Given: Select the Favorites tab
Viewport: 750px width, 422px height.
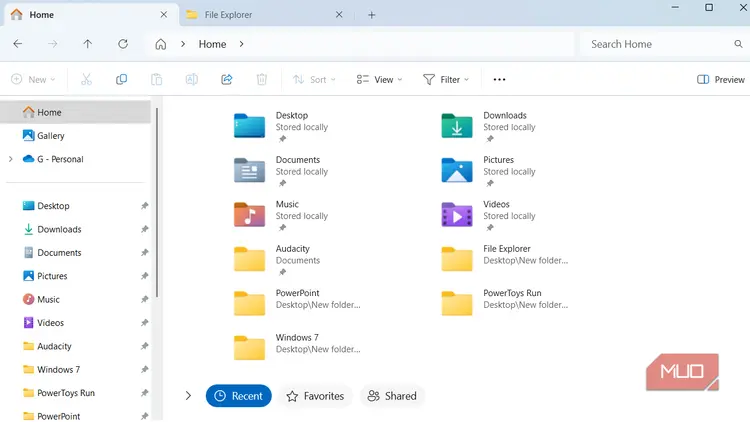Looking at the screenshot, I should tap(315, 396).
